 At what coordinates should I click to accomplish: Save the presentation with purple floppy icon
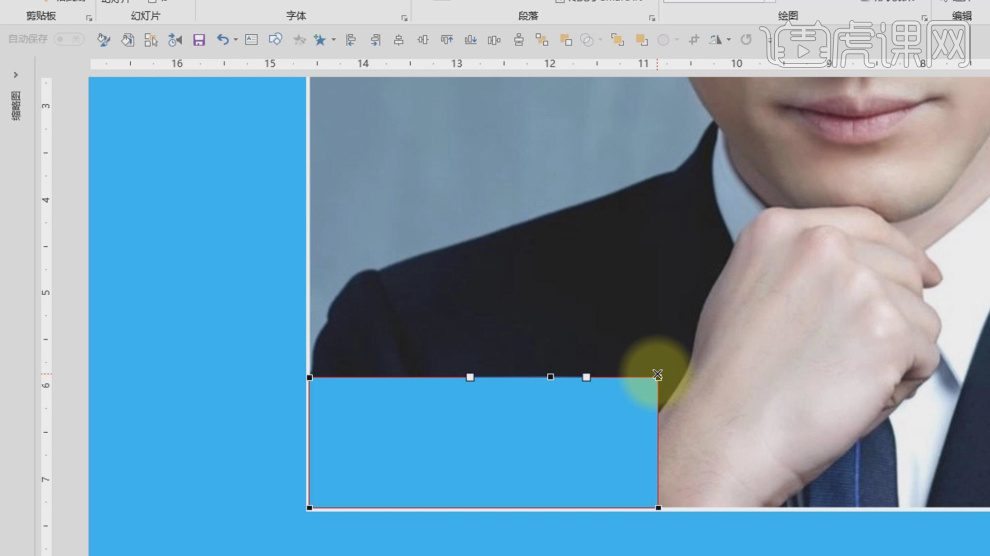click(199, 40)
